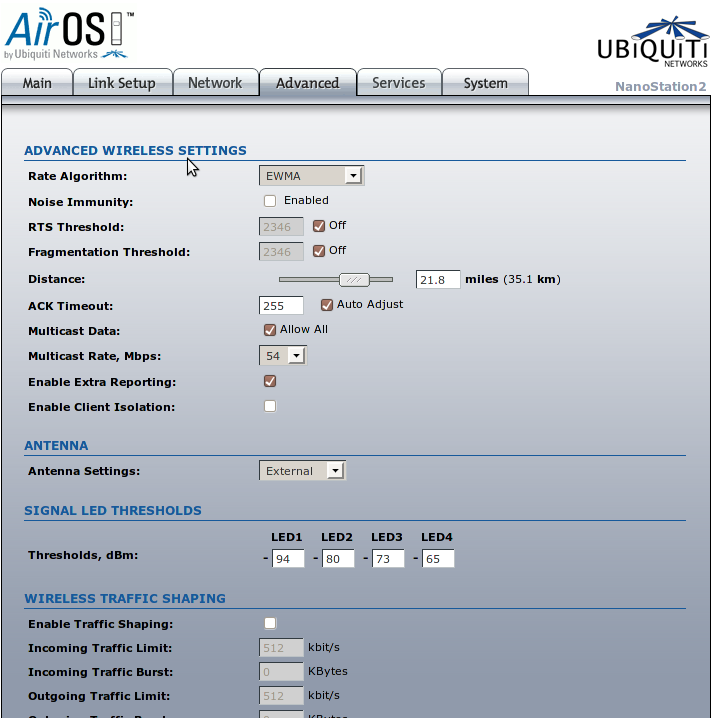Viewport: 712px width, 718px height.
Task: Click the Antenna section heading
Action: (x=56, y=446)
